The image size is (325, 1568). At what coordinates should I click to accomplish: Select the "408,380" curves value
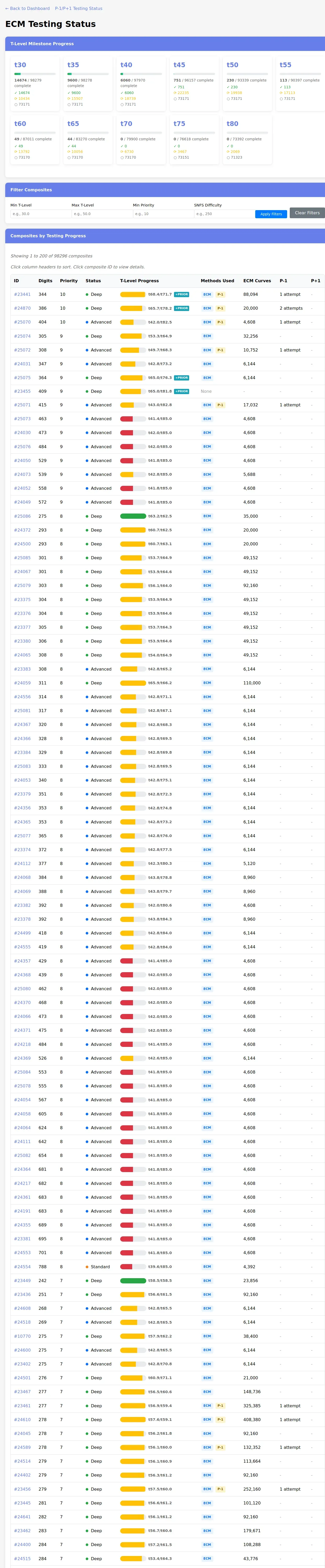tap(252, 1420)
